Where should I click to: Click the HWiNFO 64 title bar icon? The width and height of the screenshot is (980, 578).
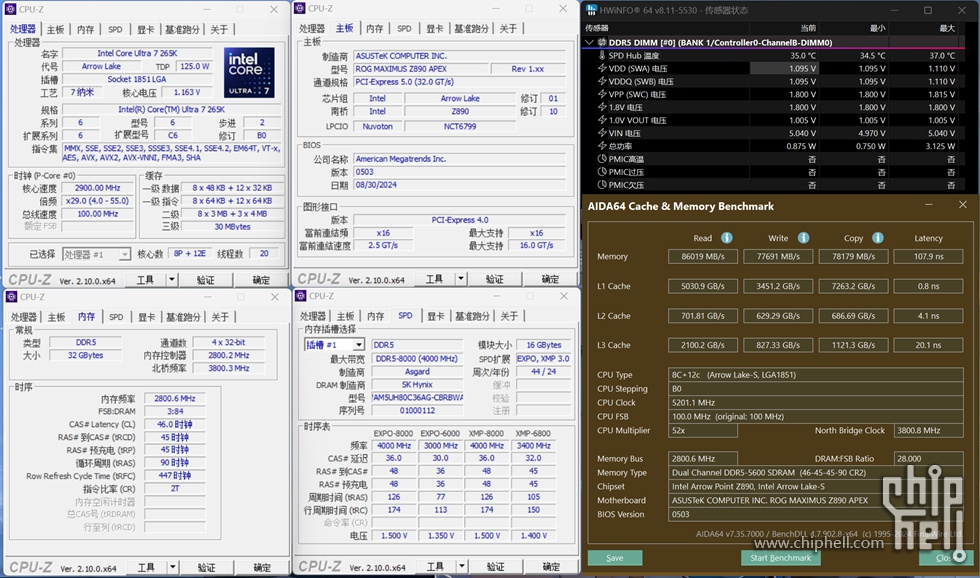(x=591, y=10)
